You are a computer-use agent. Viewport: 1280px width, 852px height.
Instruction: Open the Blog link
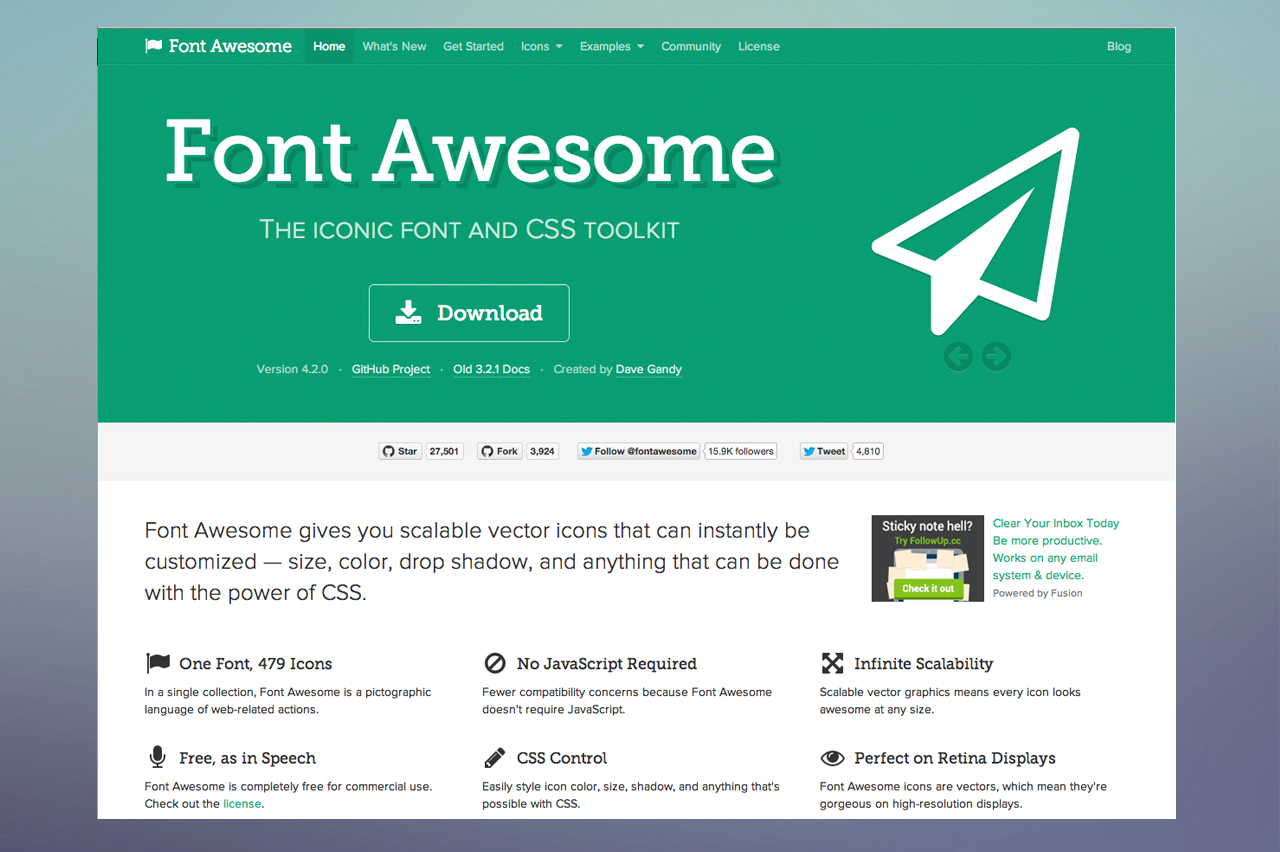[x=1119, y=46]
